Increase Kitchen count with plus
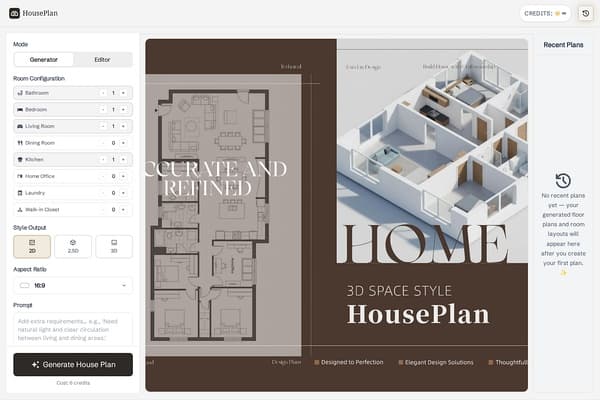Viewport: 600px width, 400px height. (x=123, y=159)
